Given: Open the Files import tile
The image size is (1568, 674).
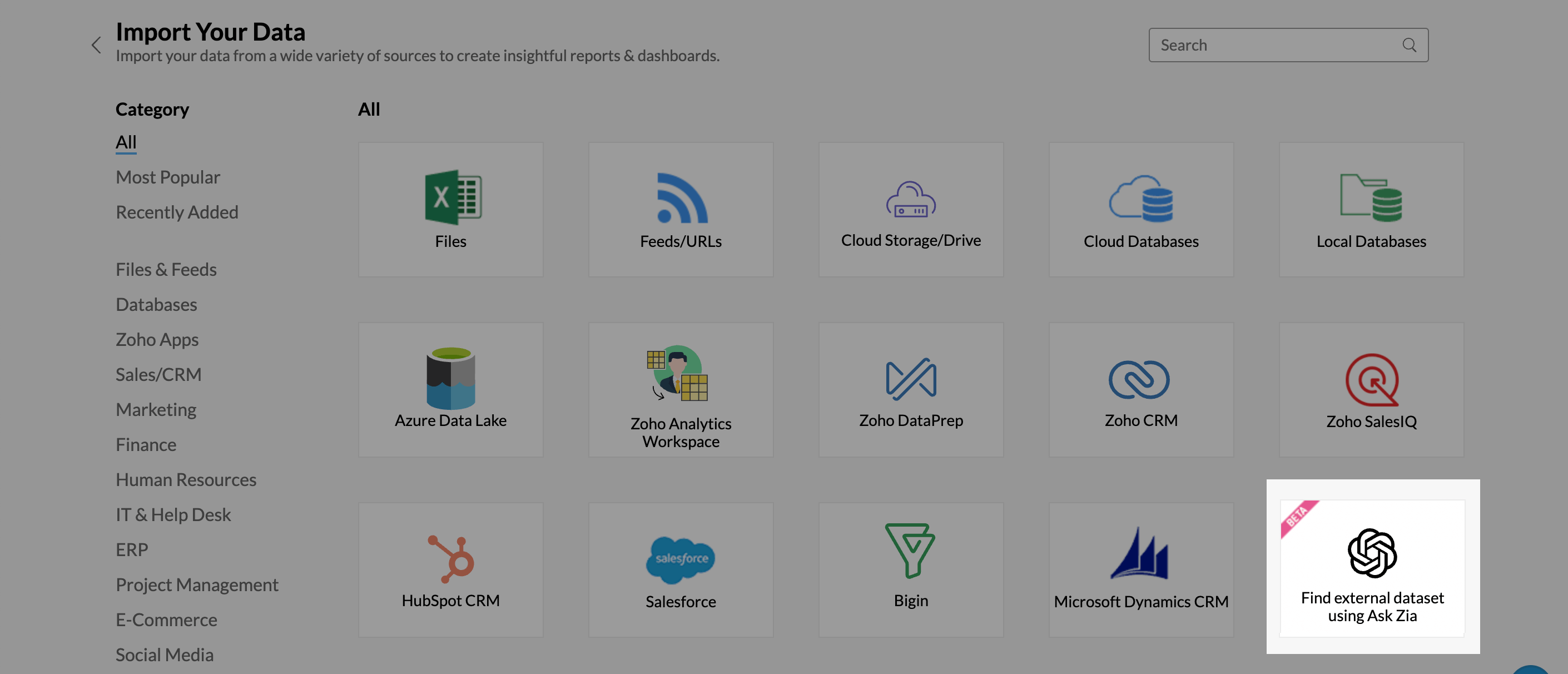Looking at the screenshot, I should 450,210.
